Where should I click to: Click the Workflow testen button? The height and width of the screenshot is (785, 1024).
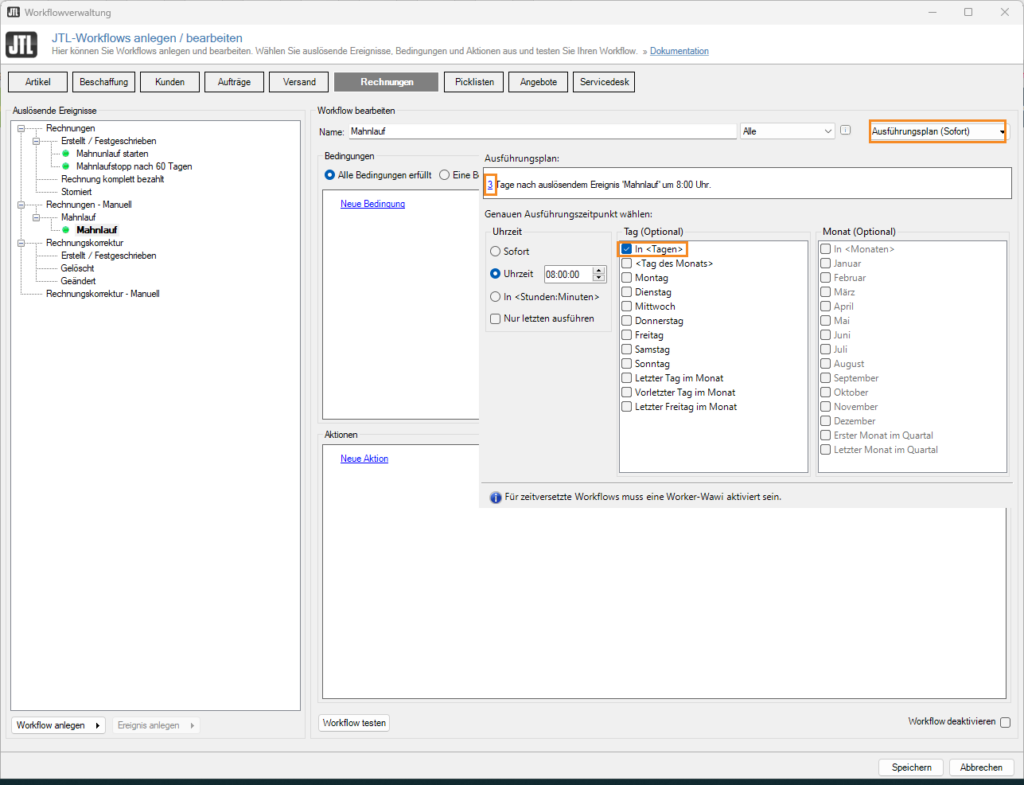pyautogui.click(x=353, y=721)
